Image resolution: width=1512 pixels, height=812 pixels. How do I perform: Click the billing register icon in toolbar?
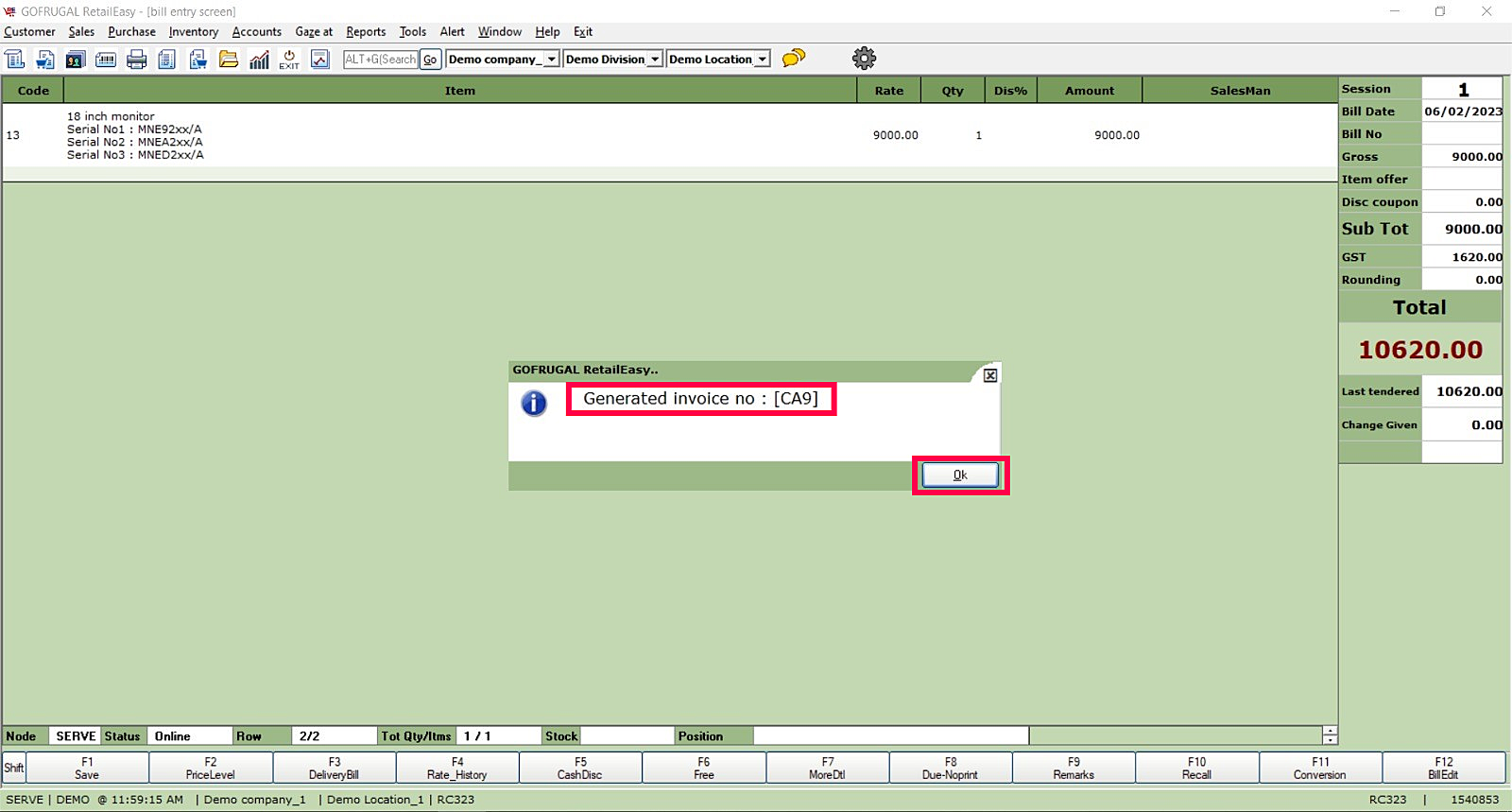tap(15, 60)
